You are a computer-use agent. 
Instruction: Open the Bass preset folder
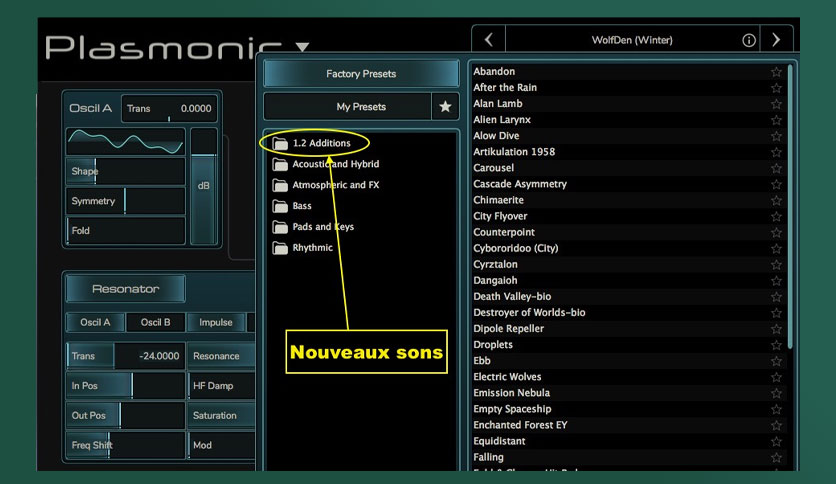click(x=292, y=206)
